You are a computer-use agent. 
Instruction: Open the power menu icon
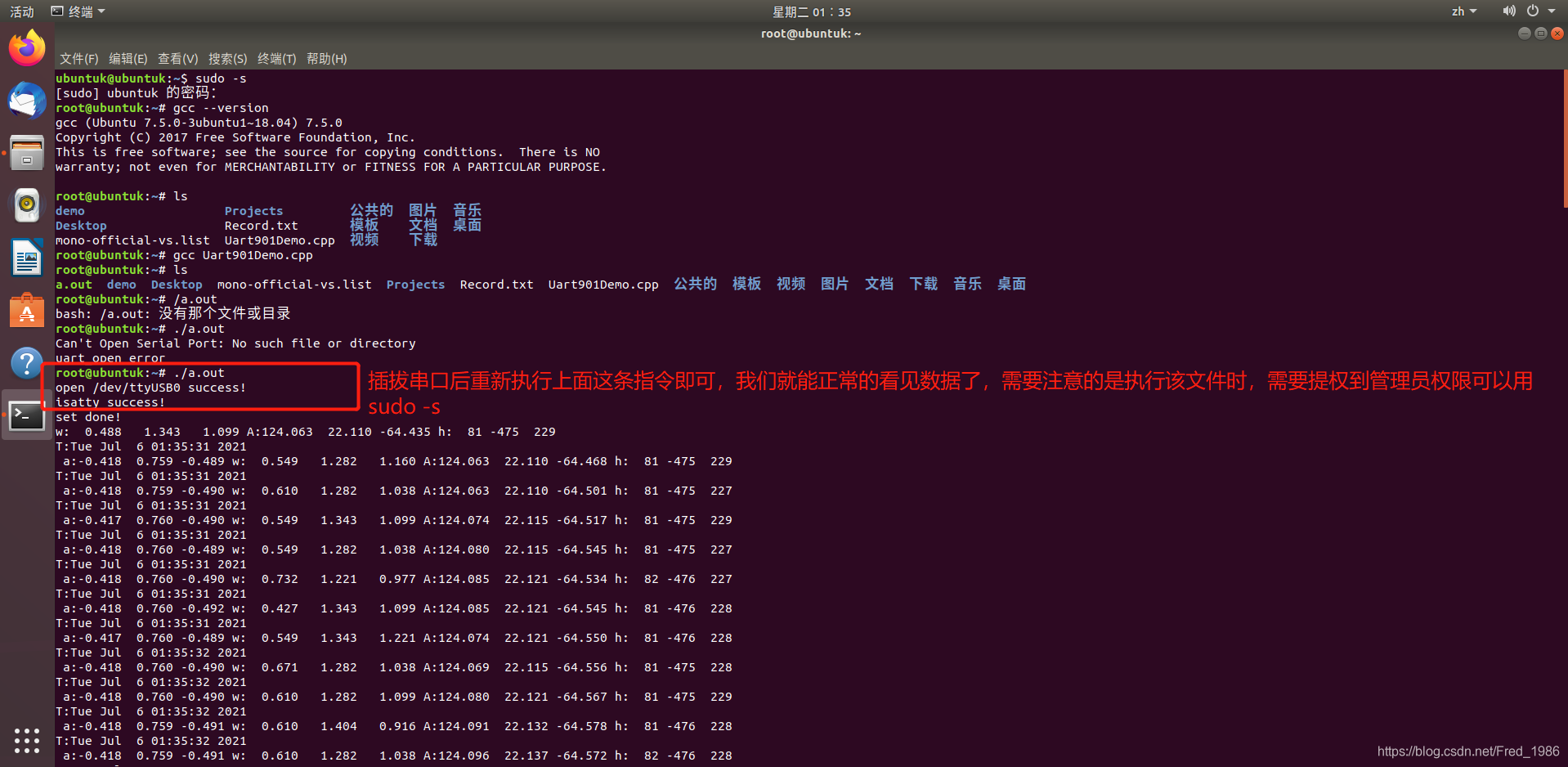pos(1533,11)
